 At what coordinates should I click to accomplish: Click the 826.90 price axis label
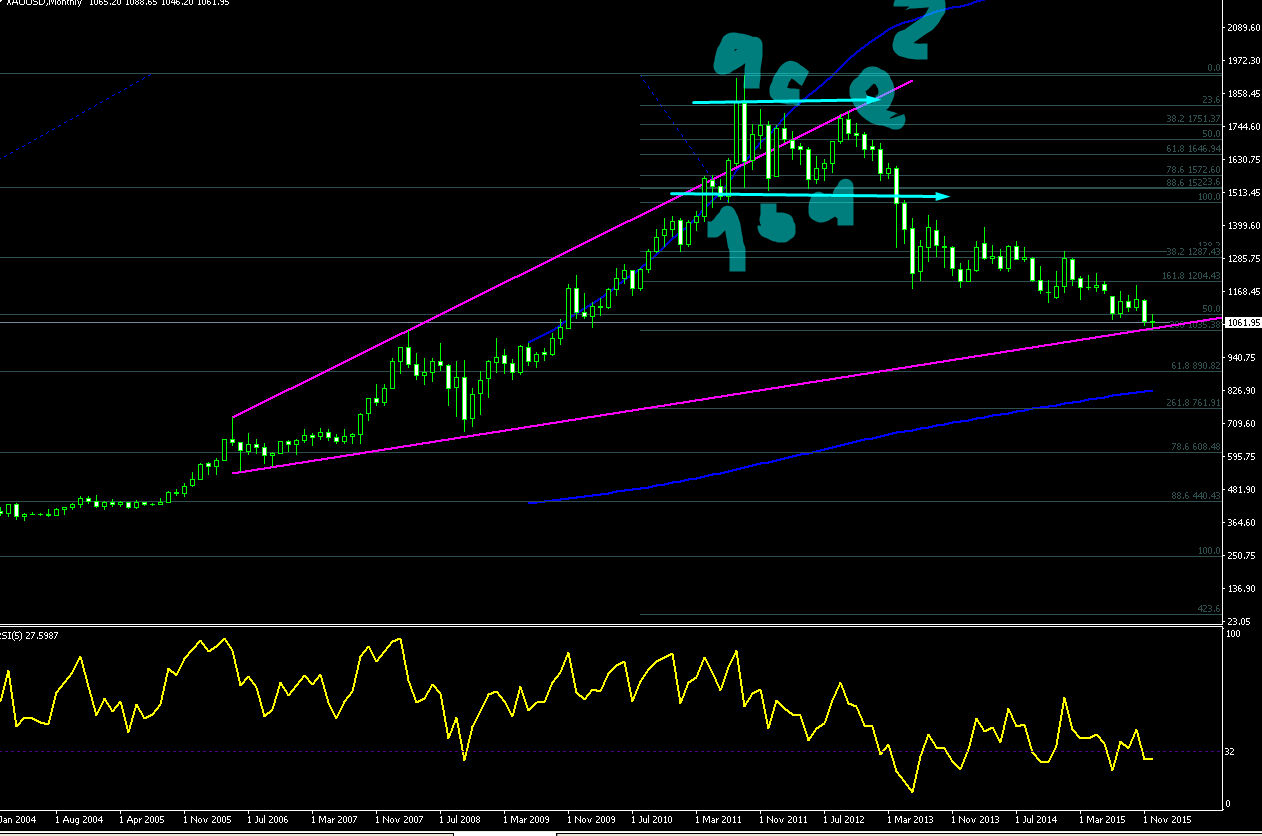[1244, 391]
